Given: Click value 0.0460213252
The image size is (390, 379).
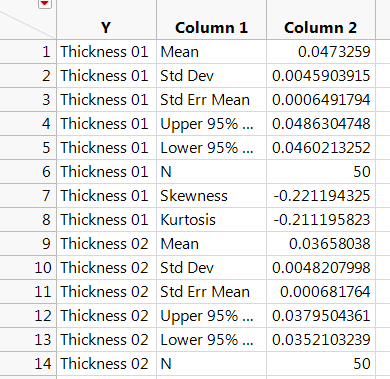Looking at the screenshot, I should point(321,148).
